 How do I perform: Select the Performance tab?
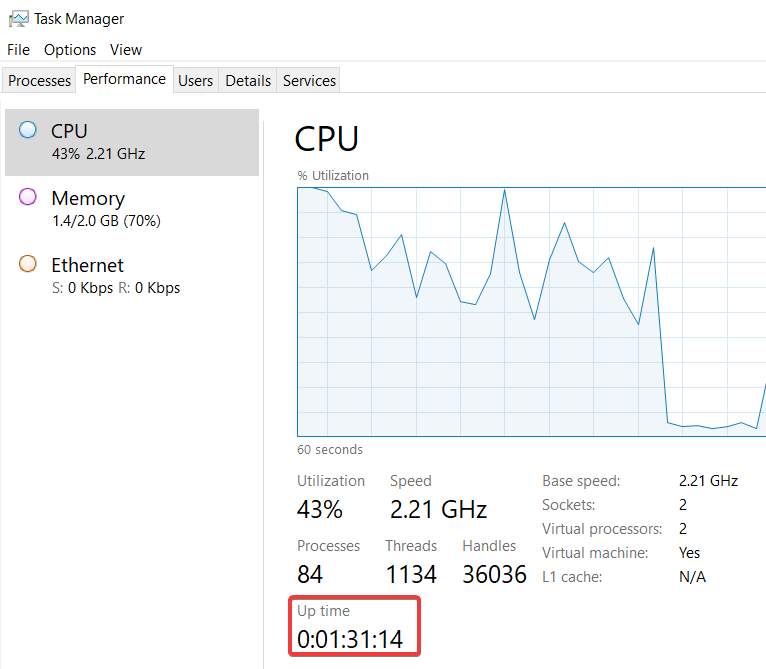124,79
